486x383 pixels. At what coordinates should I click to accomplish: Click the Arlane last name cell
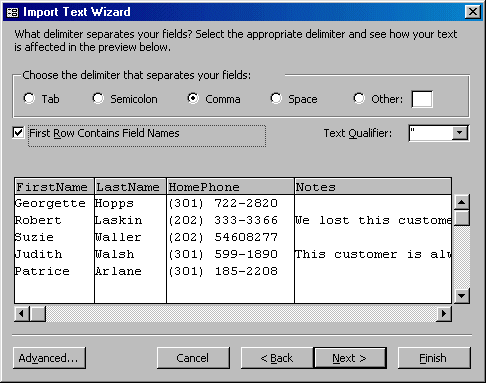[x=118, y=271]
